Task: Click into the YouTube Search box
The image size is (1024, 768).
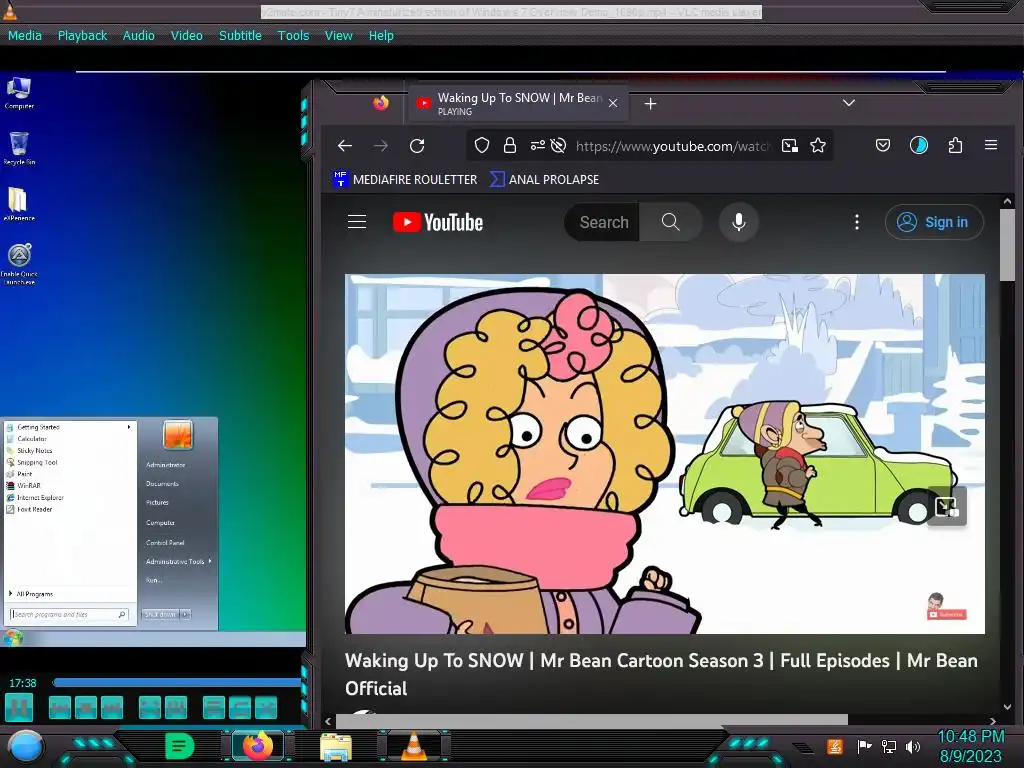Action: click(602, 222)
